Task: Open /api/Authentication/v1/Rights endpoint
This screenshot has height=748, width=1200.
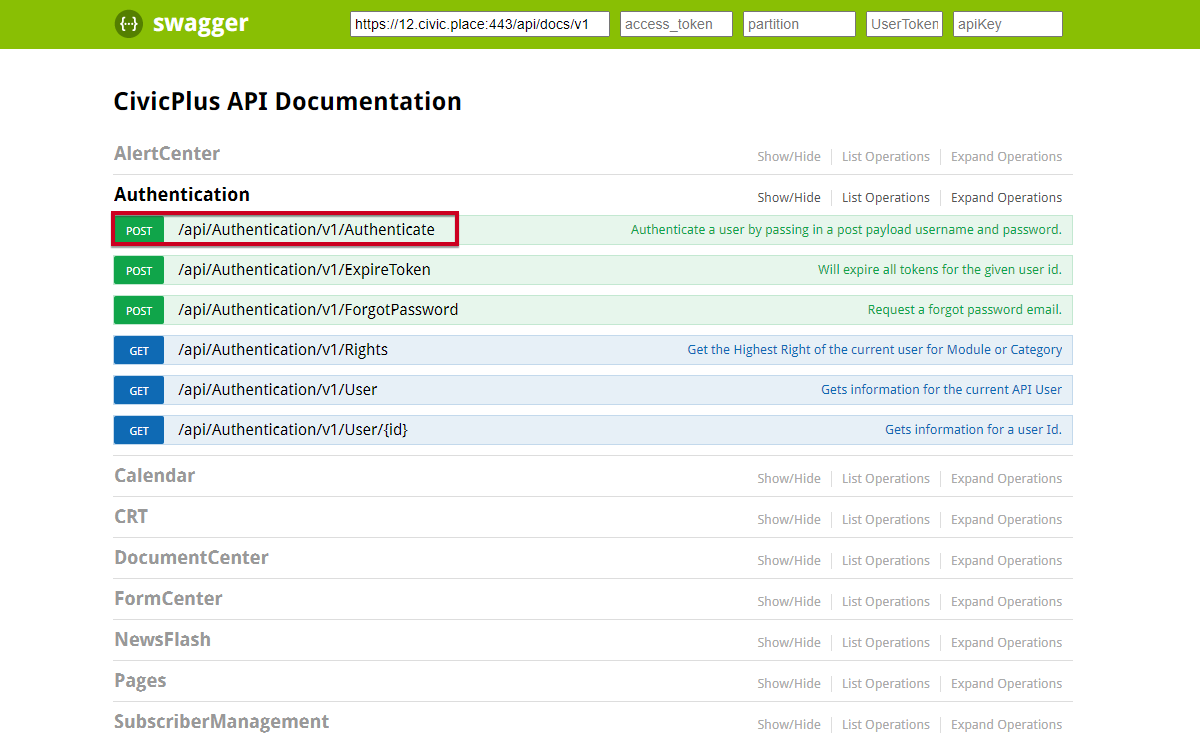Action: pyautogui.click(x=283, y=350)
